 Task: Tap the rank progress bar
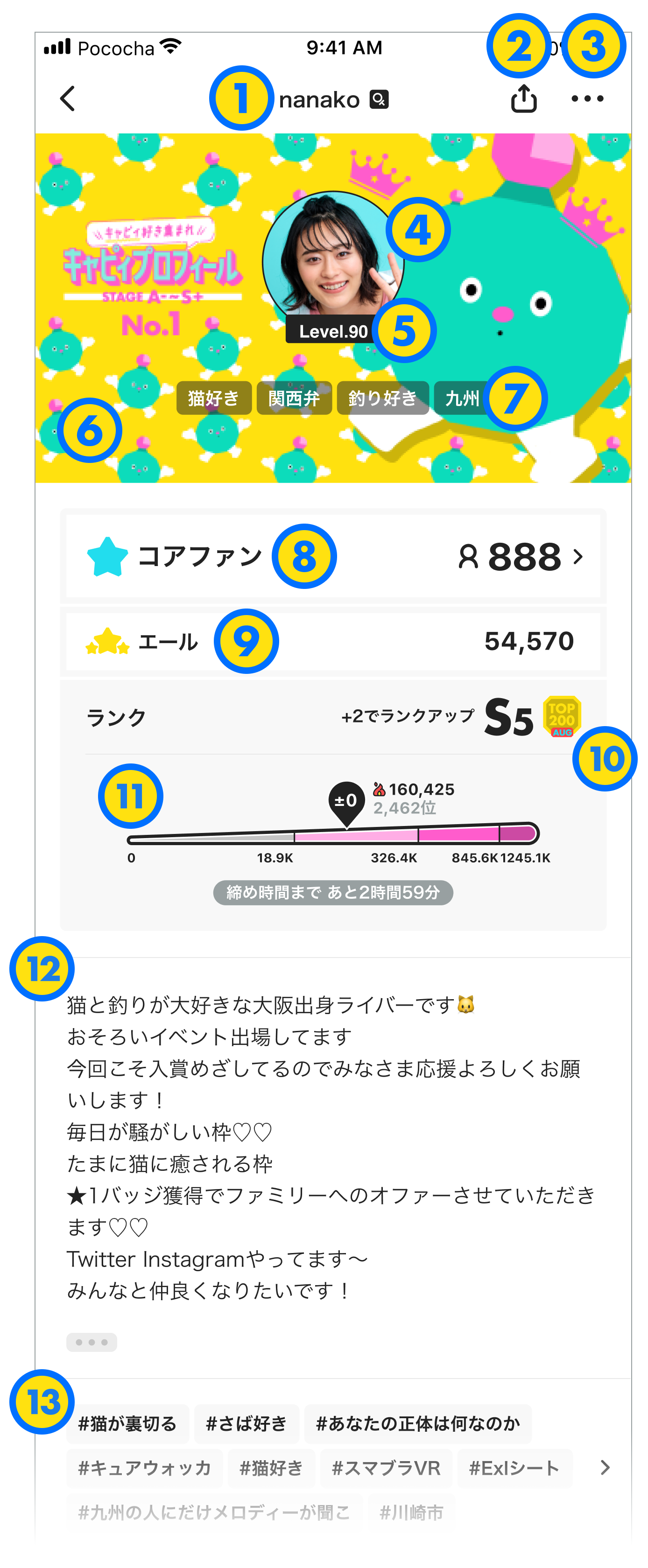pos(333,833)
